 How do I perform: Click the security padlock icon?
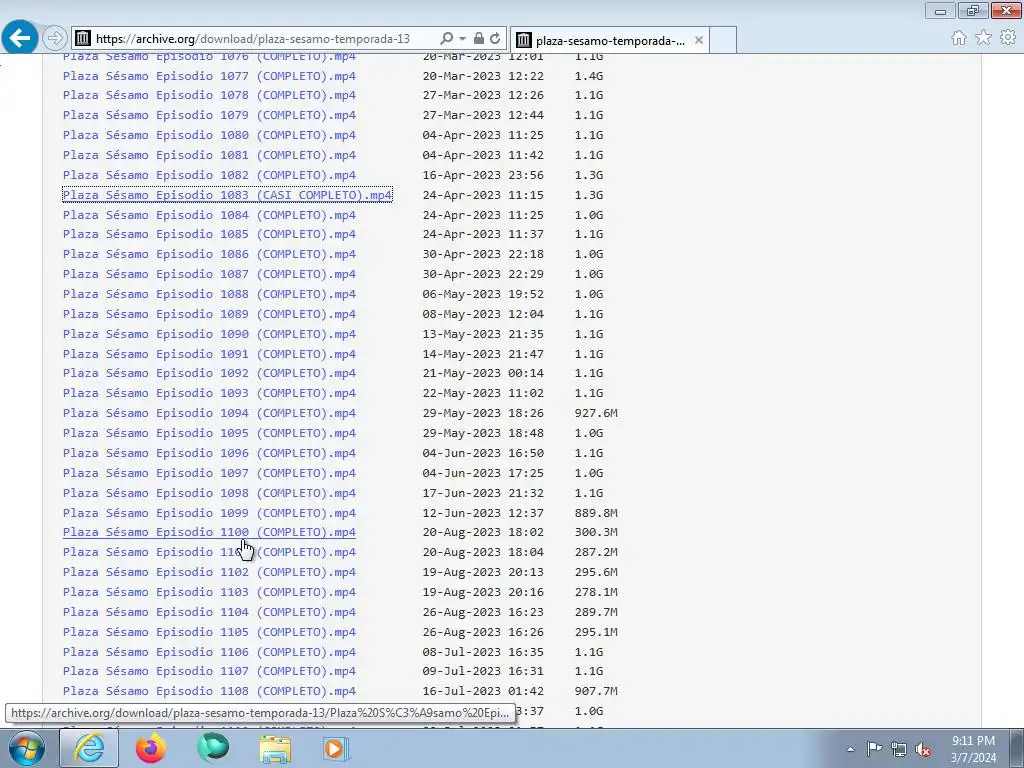pos(479,39)
